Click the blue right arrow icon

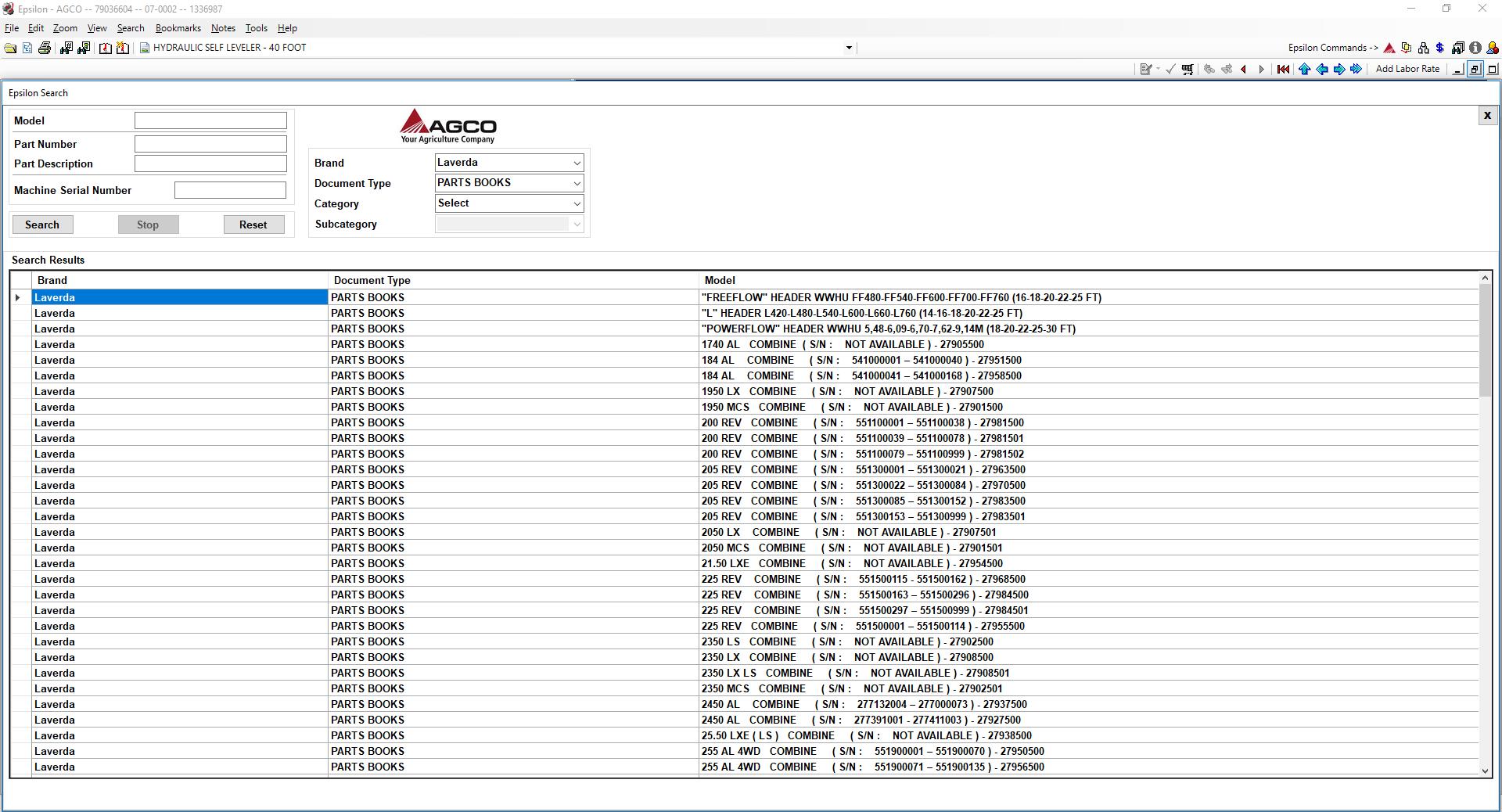click(x=1339, y=69)
